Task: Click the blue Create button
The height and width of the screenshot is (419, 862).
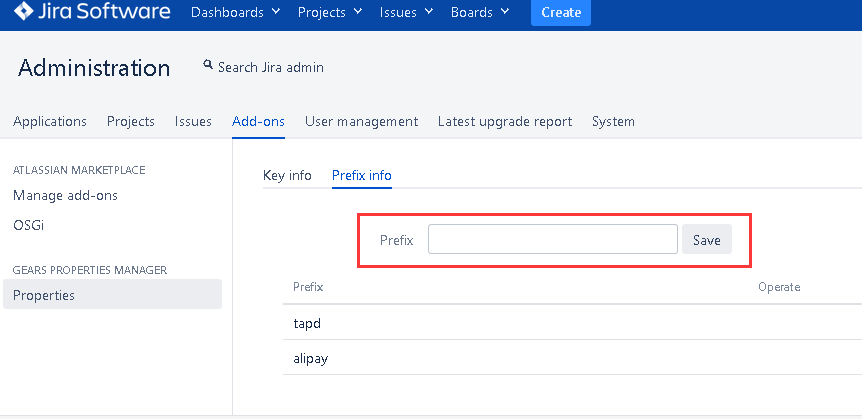Action: click(561, 13)
